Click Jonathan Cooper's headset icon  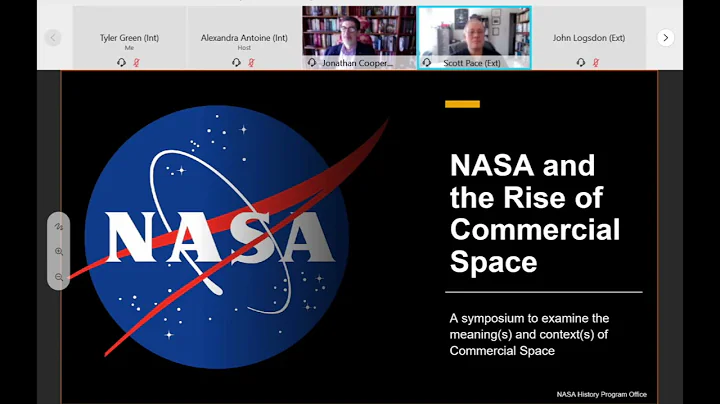click(312, 62)
